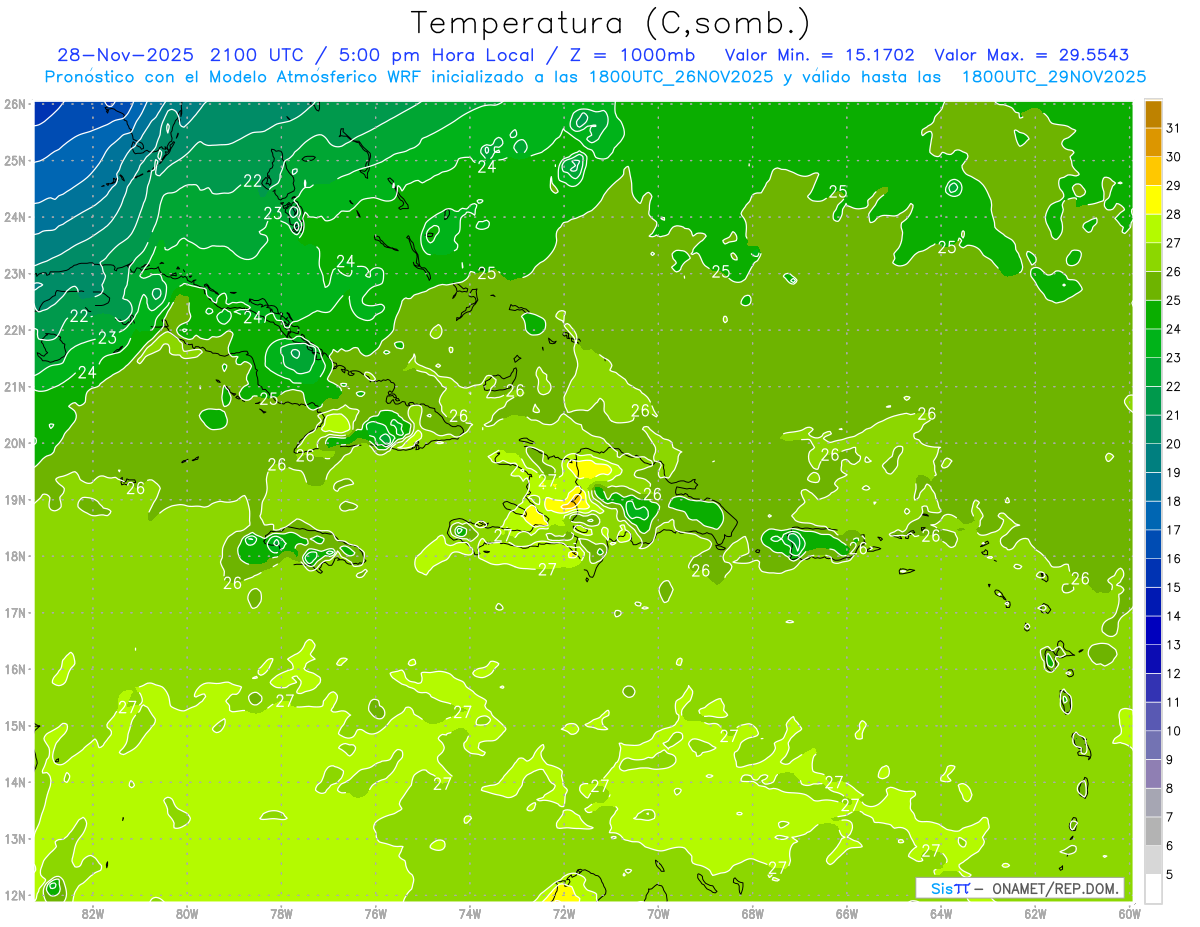Click the "60W" longitude axis label
This screenshot has height=927, width=1200.
(1129, 913)
